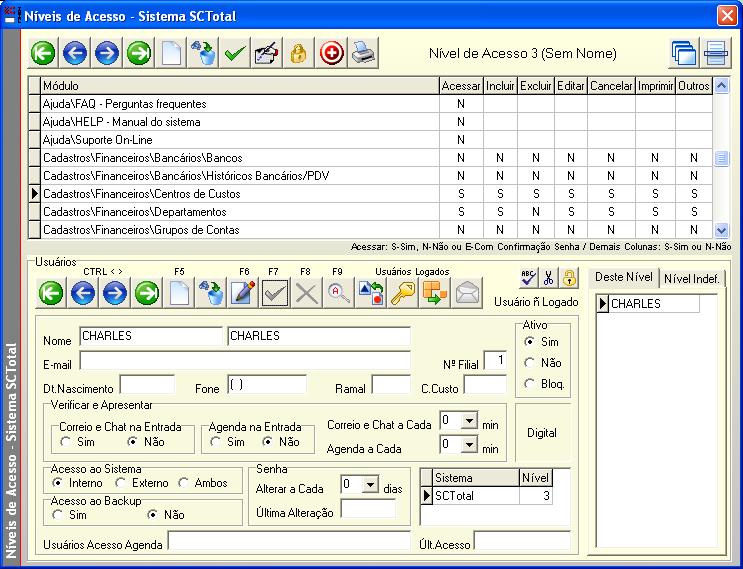Click the envelope mail icon

tap(466, 292)
